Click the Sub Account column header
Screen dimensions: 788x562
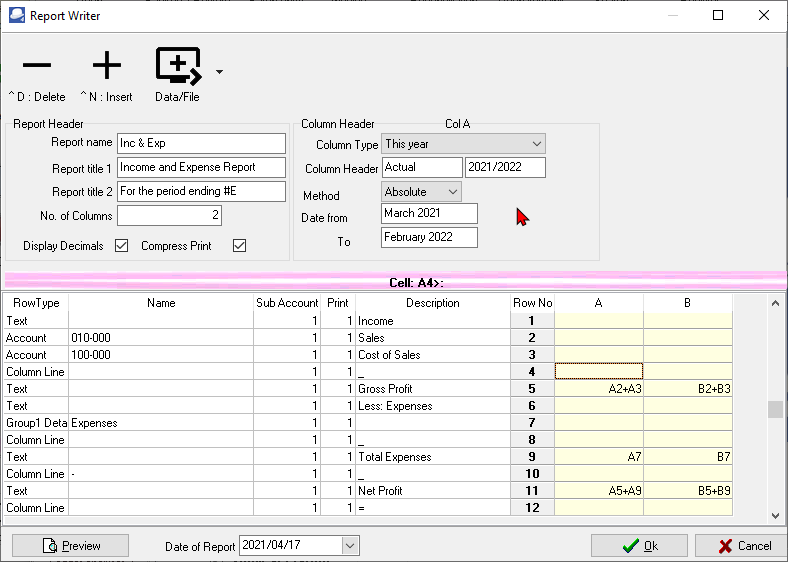click(287, 303)
